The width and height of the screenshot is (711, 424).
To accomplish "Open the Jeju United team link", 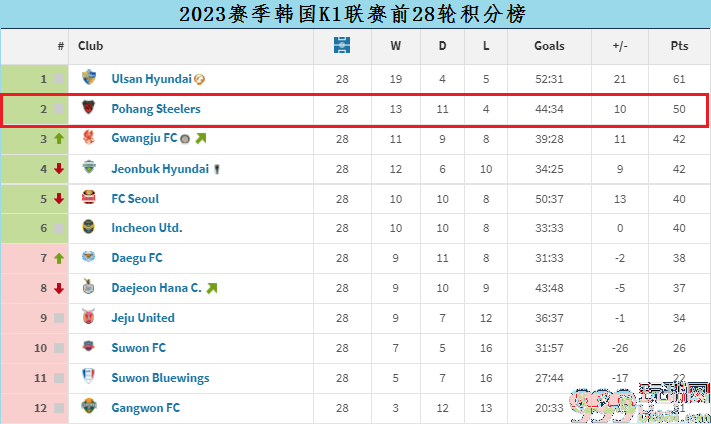I will (x=143, y=317).
